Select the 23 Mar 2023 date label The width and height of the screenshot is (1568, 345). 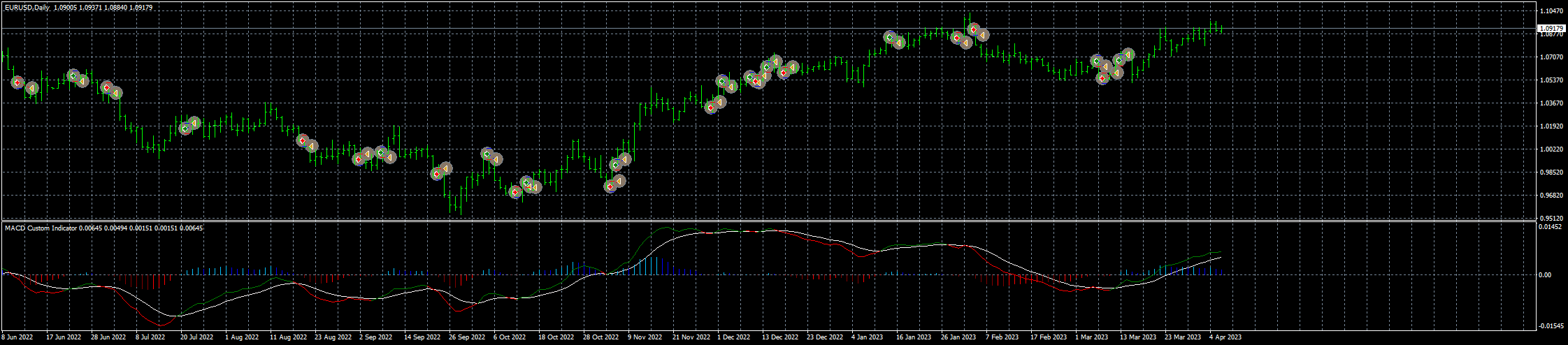click(1183, 337)
